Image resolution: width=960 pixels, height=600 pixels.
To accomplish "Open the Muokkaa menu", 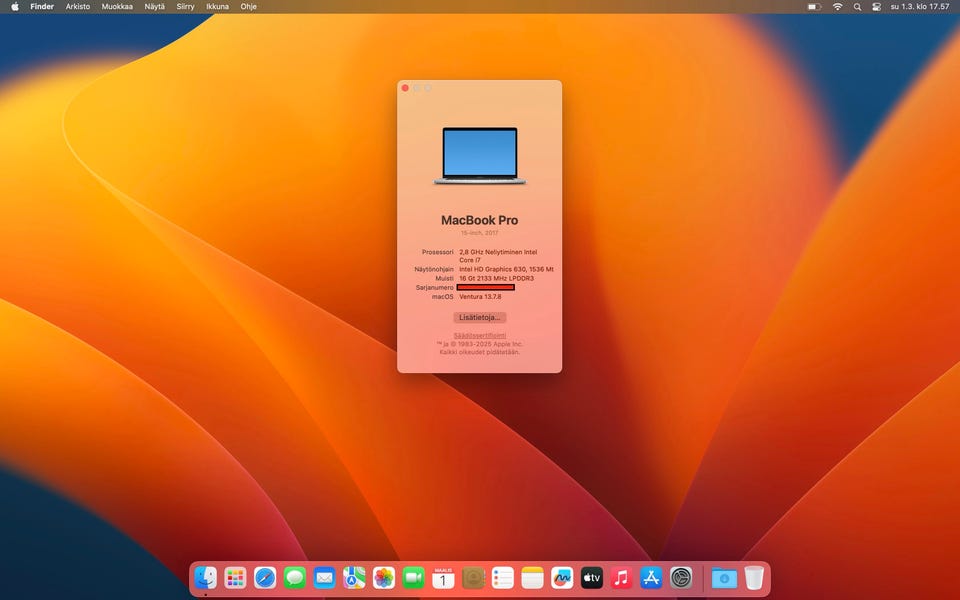I will click(x=117, y=7).
